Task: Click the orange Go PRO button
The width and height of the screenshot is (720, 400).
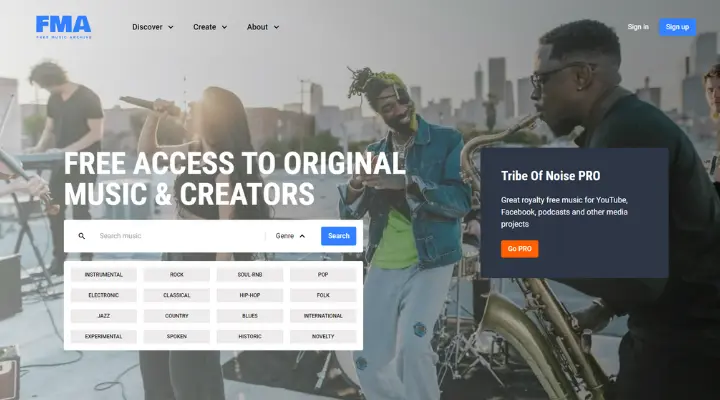Action: 519,249
